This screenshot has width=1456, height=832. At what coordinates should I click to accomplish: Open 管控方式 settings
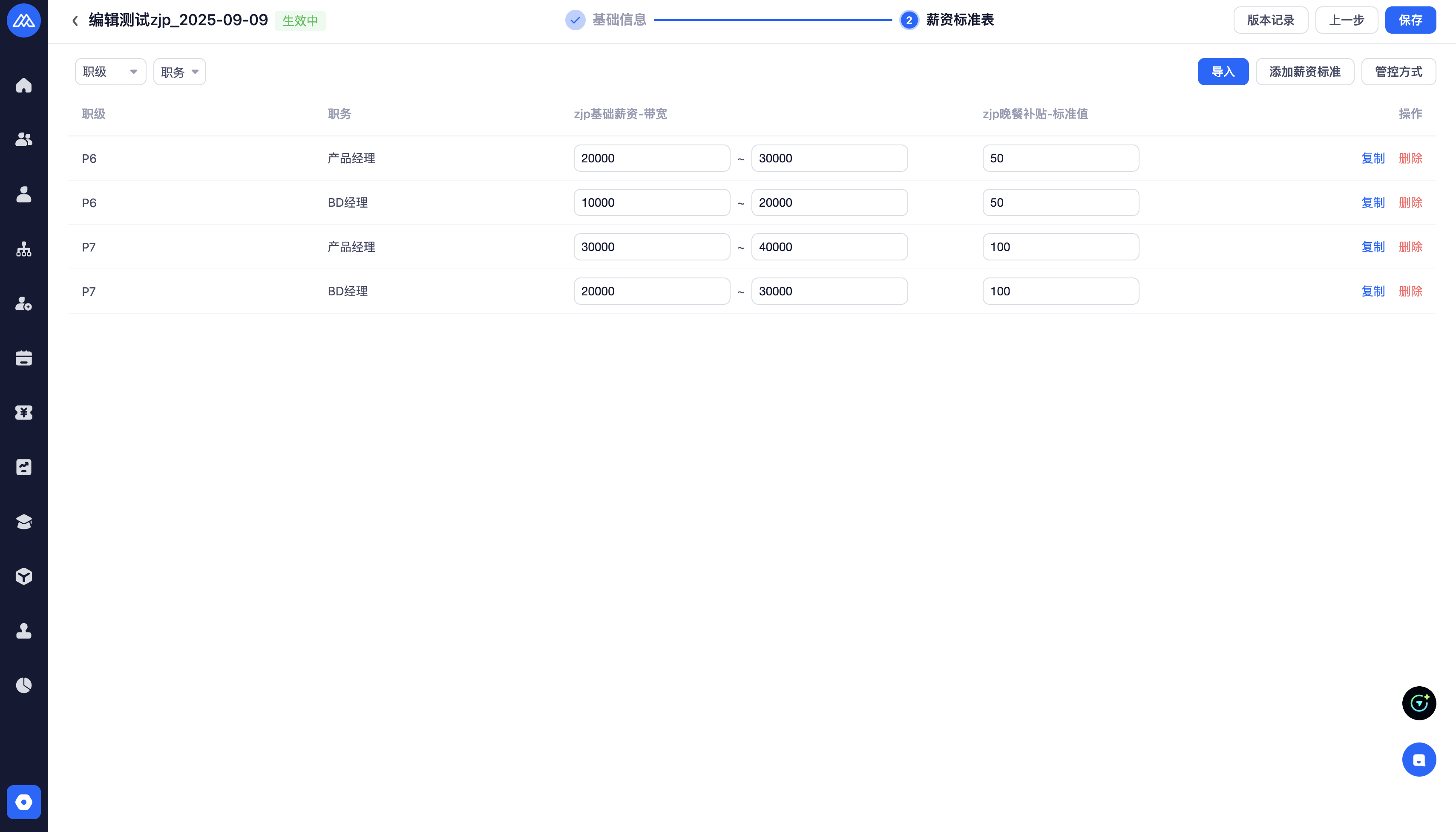pyautogui.click(x=1398, y=72)
